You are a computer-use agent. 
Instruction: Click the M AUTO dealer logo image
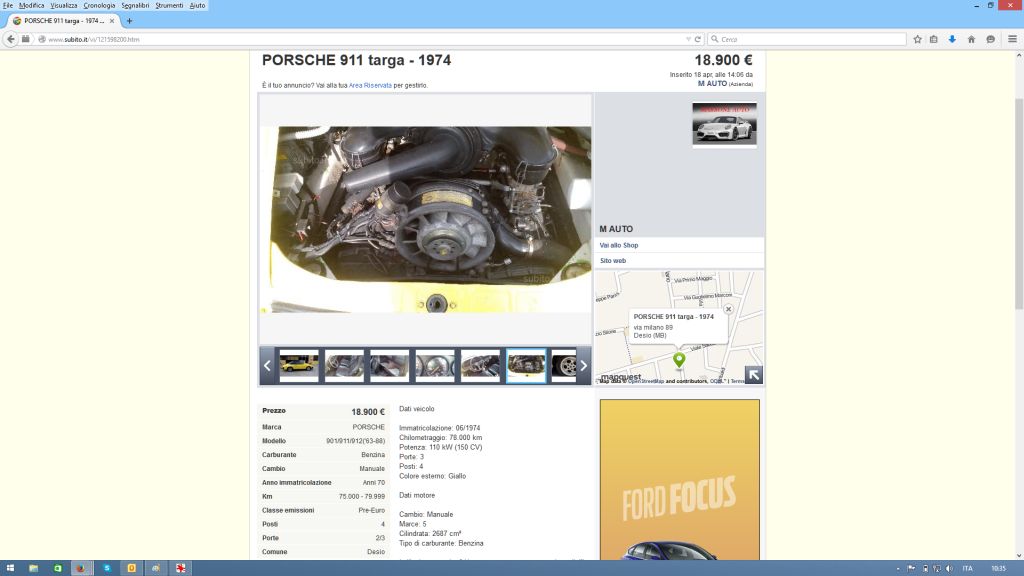(x=724, y=124)
